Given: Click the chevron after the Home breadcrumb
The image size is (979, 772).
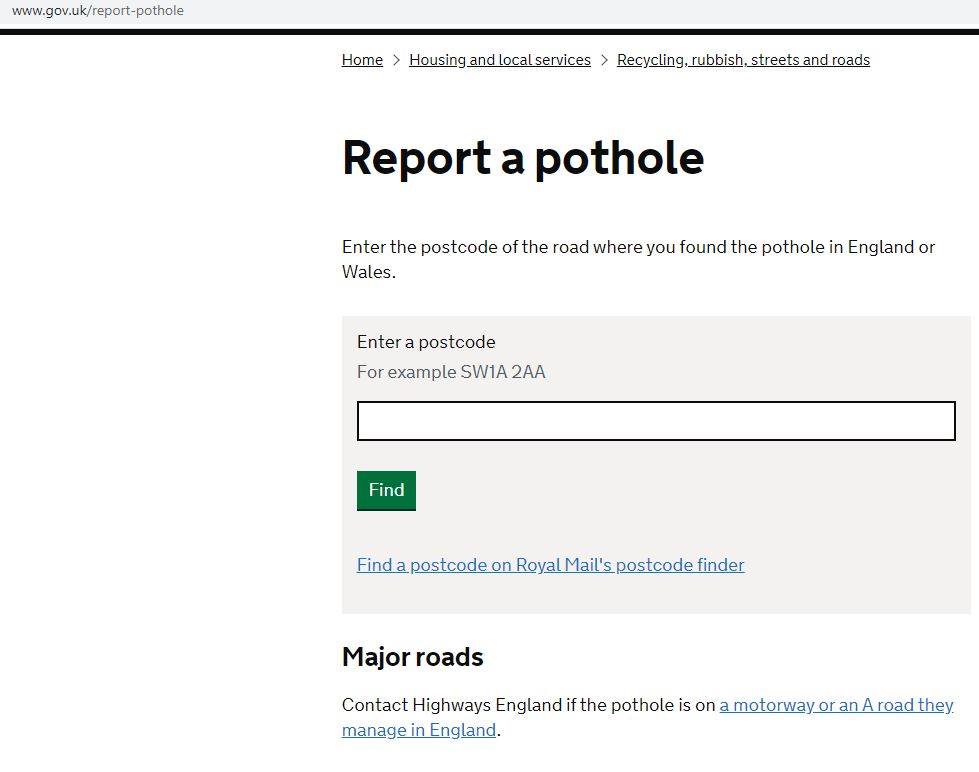Looking at the screenshot, I should pyautogui.click(x=396, y=60).
